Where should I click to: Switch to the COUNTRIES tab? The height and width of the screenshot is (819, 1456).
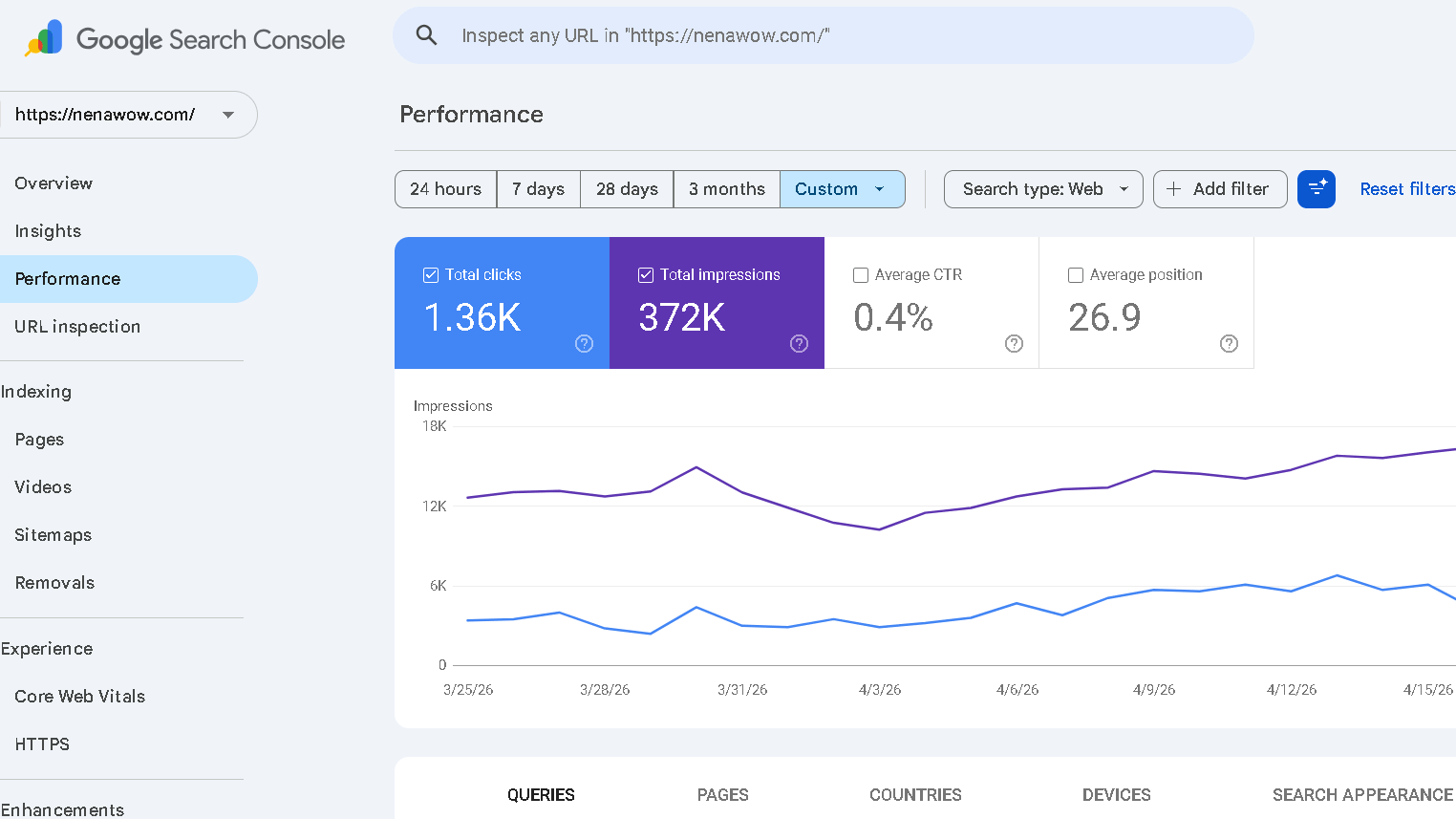click(x=914, y=795)
